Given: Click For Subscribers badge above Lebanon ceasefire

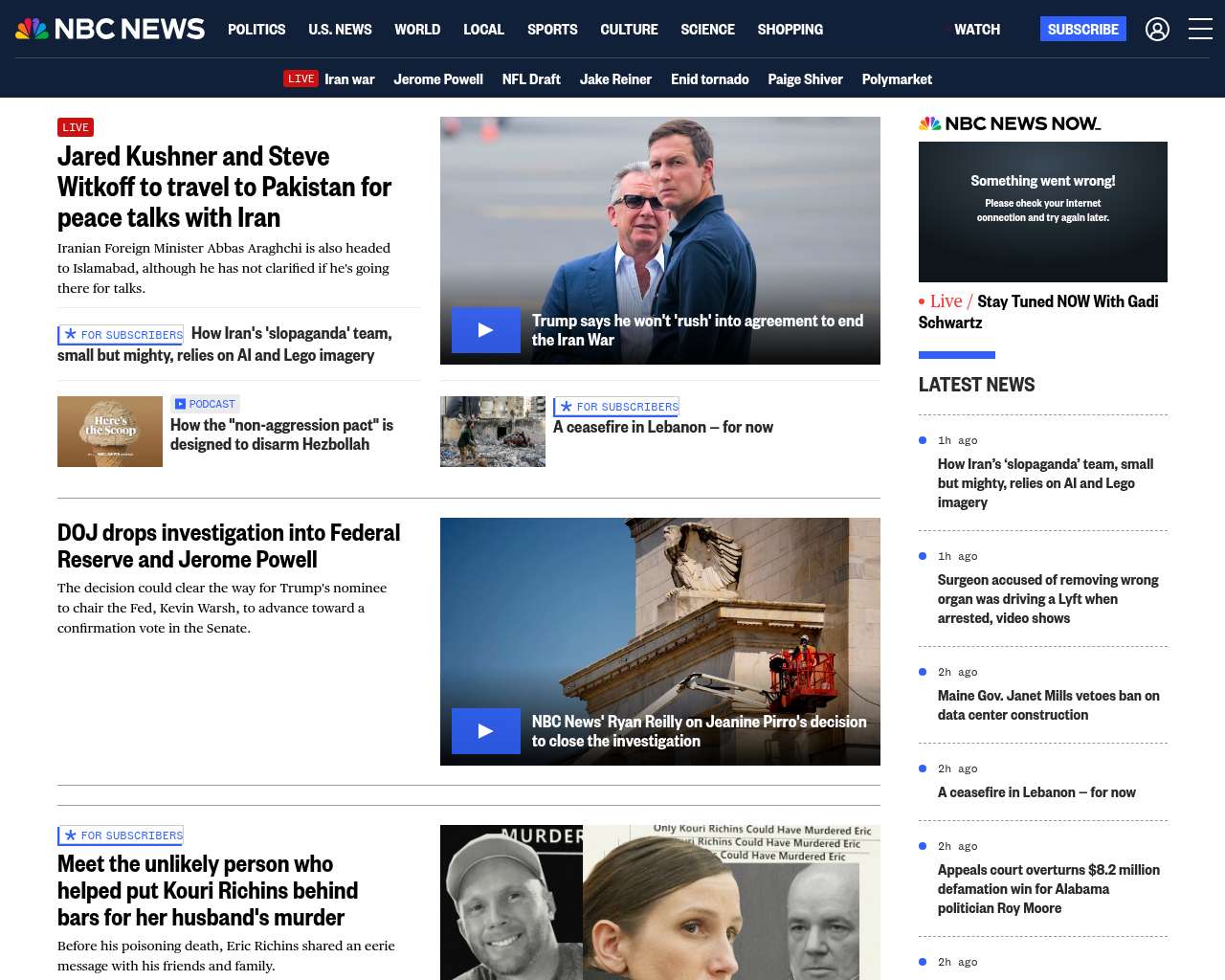Looking at the screenshot, I should 616,407.
